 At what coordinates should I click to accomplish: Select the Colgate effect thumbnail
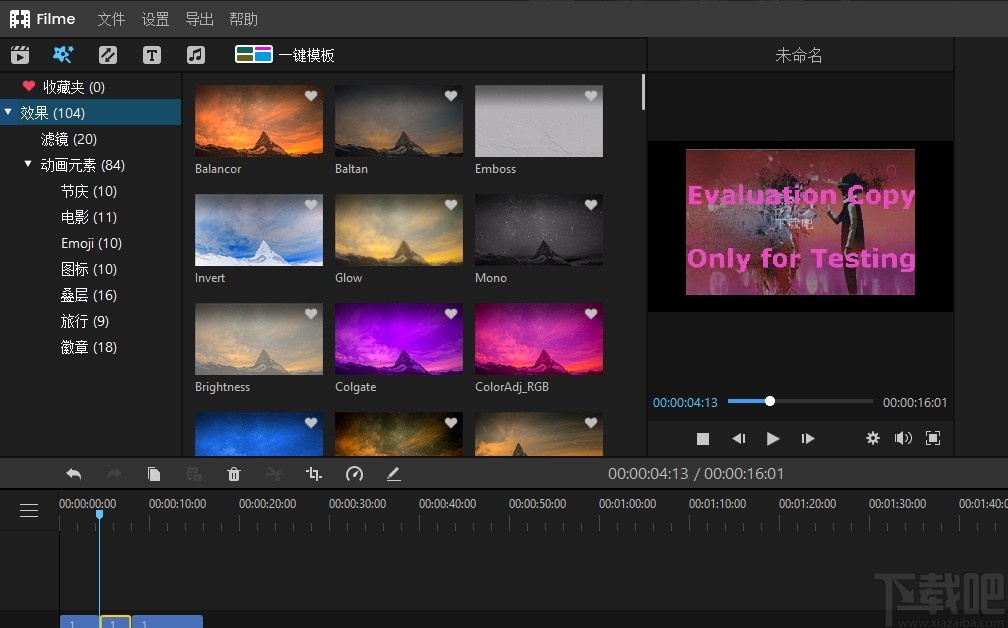click(x=398, y=338)
